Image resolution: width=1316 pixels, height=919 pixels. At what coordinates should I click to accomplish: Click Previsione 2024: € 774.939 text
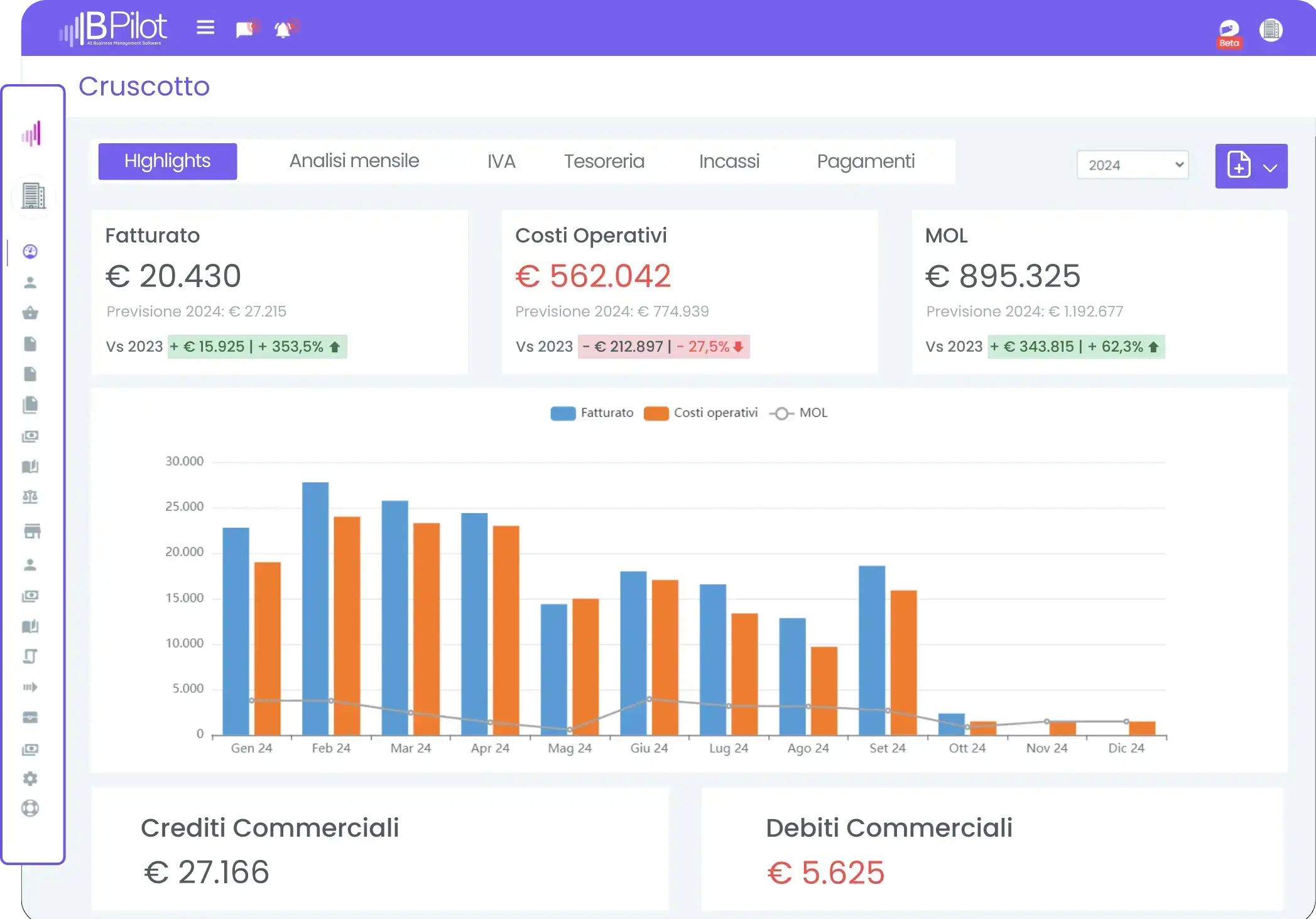pos(612,312)
